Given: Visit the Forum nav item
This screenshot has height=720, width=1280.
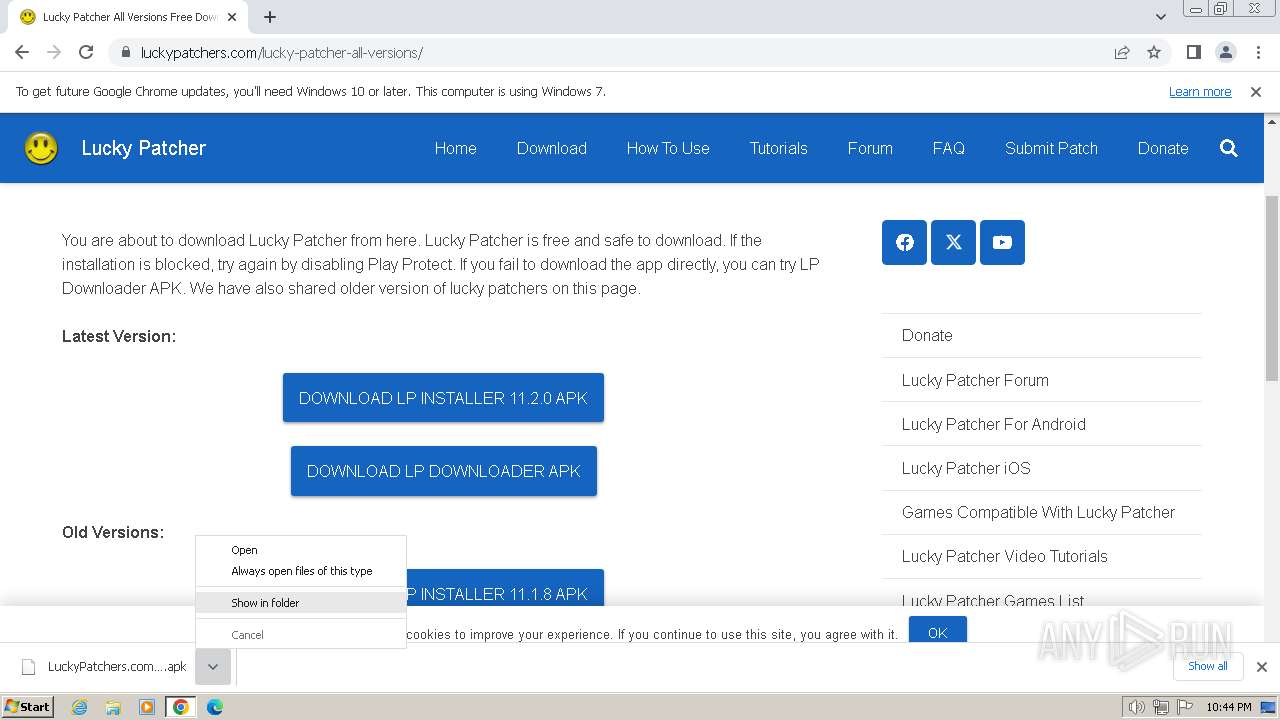Looking at the screenshot, I should 870,148.
